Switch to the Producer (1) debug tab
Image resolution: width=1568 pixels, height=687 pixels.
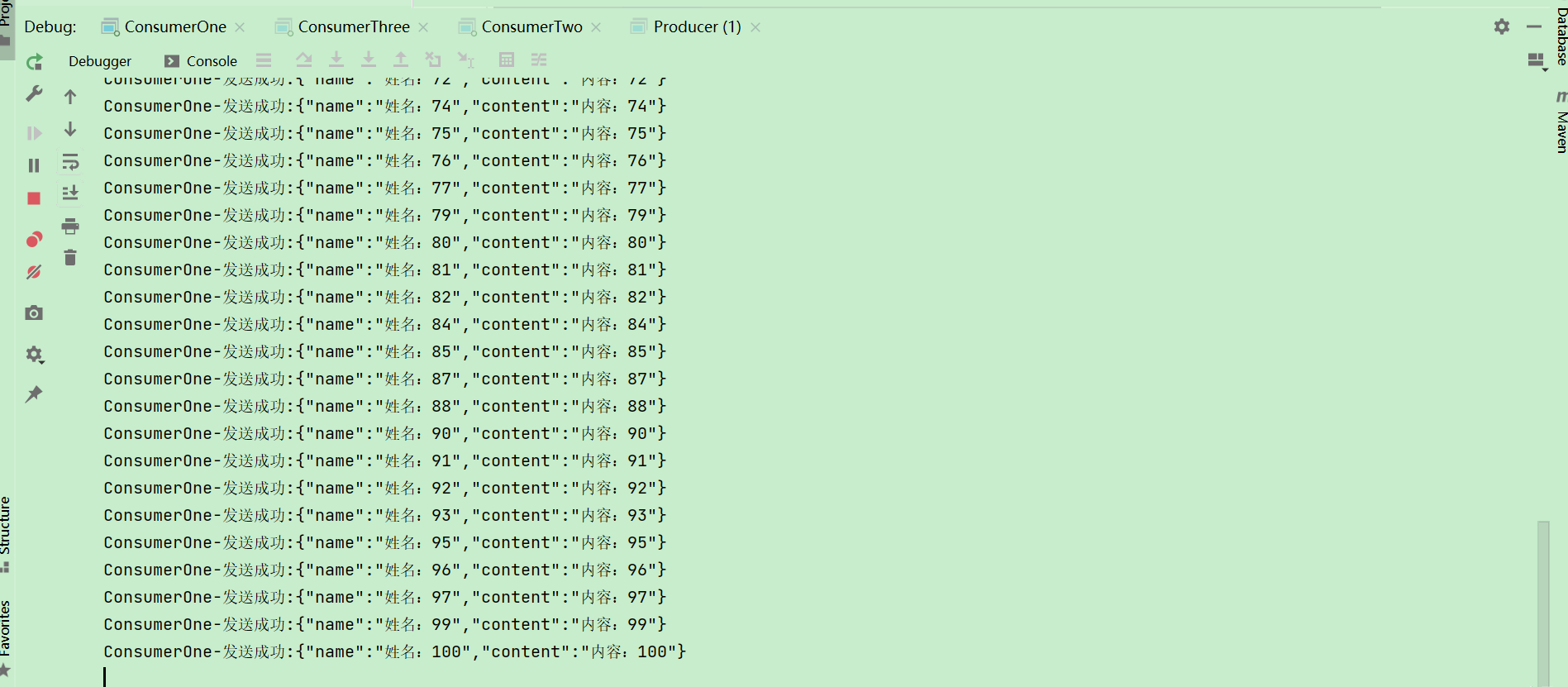pyautogui.click(x=697, y=26)
